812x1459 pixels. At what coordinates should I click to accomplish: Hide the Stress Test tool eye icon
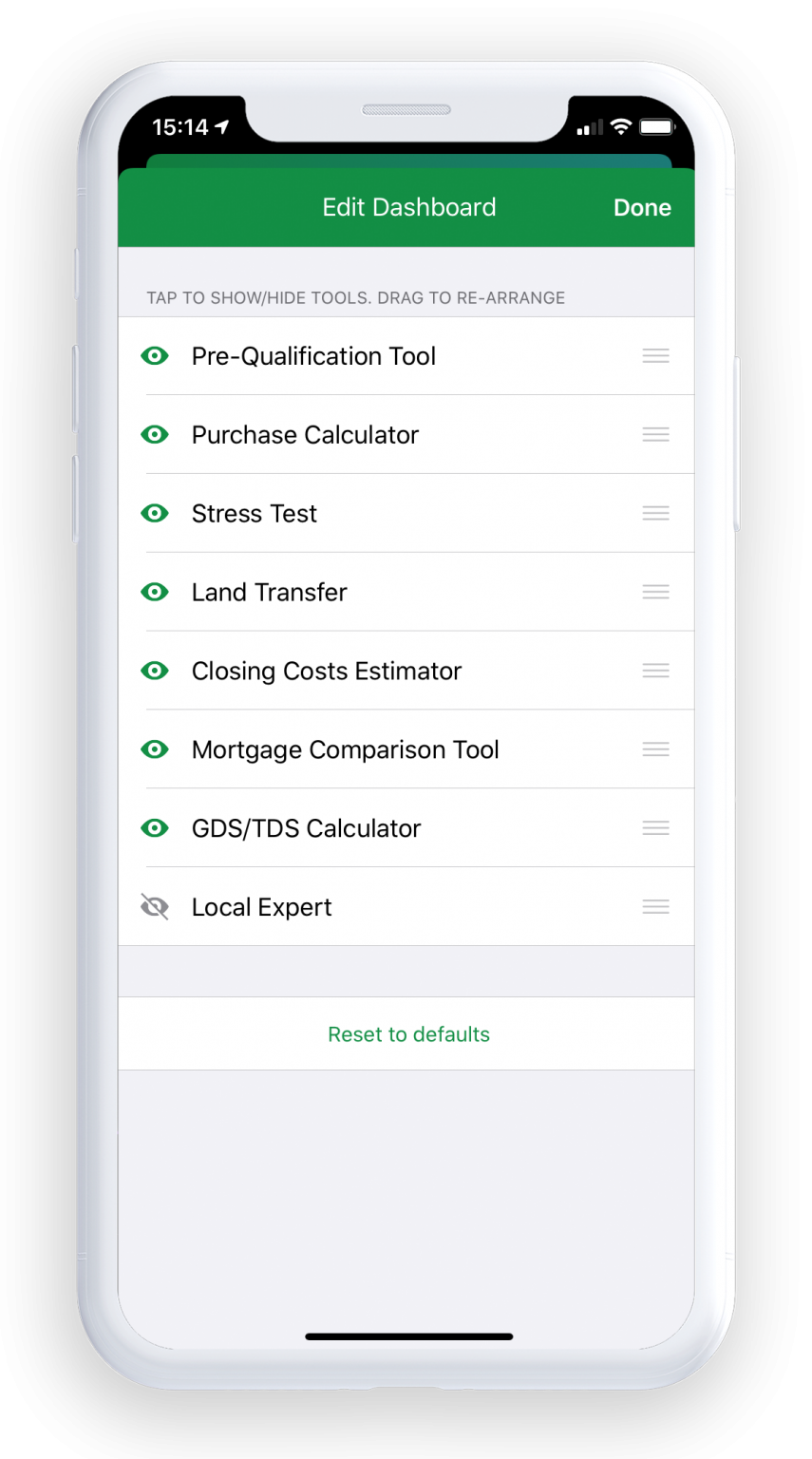[155, 514]
